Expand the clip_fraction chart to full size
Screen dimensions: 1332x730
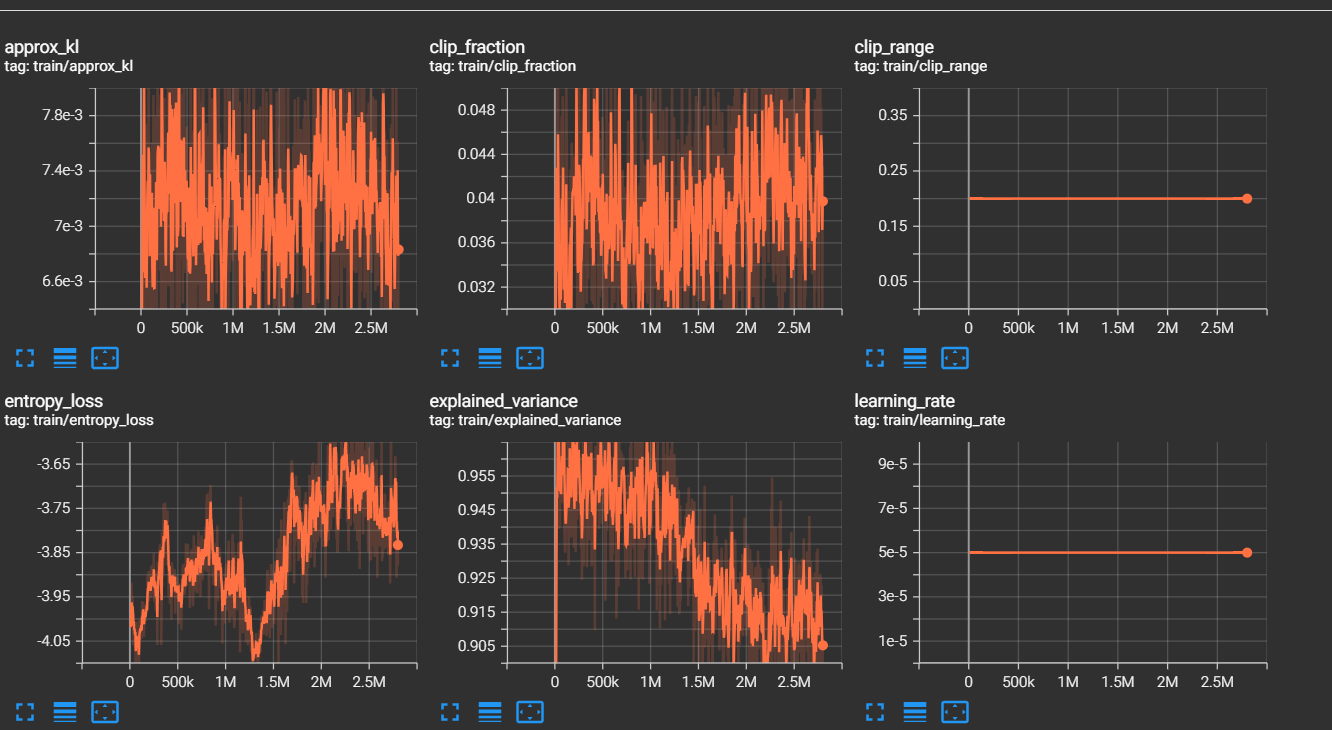click(x=450, y=357)
